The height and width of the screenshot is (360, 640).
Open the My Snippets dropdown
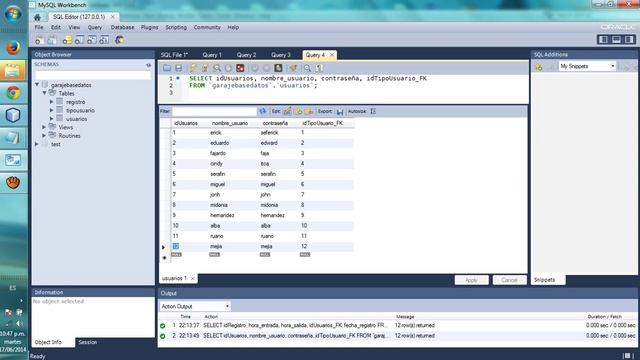[x=587, y=66]
